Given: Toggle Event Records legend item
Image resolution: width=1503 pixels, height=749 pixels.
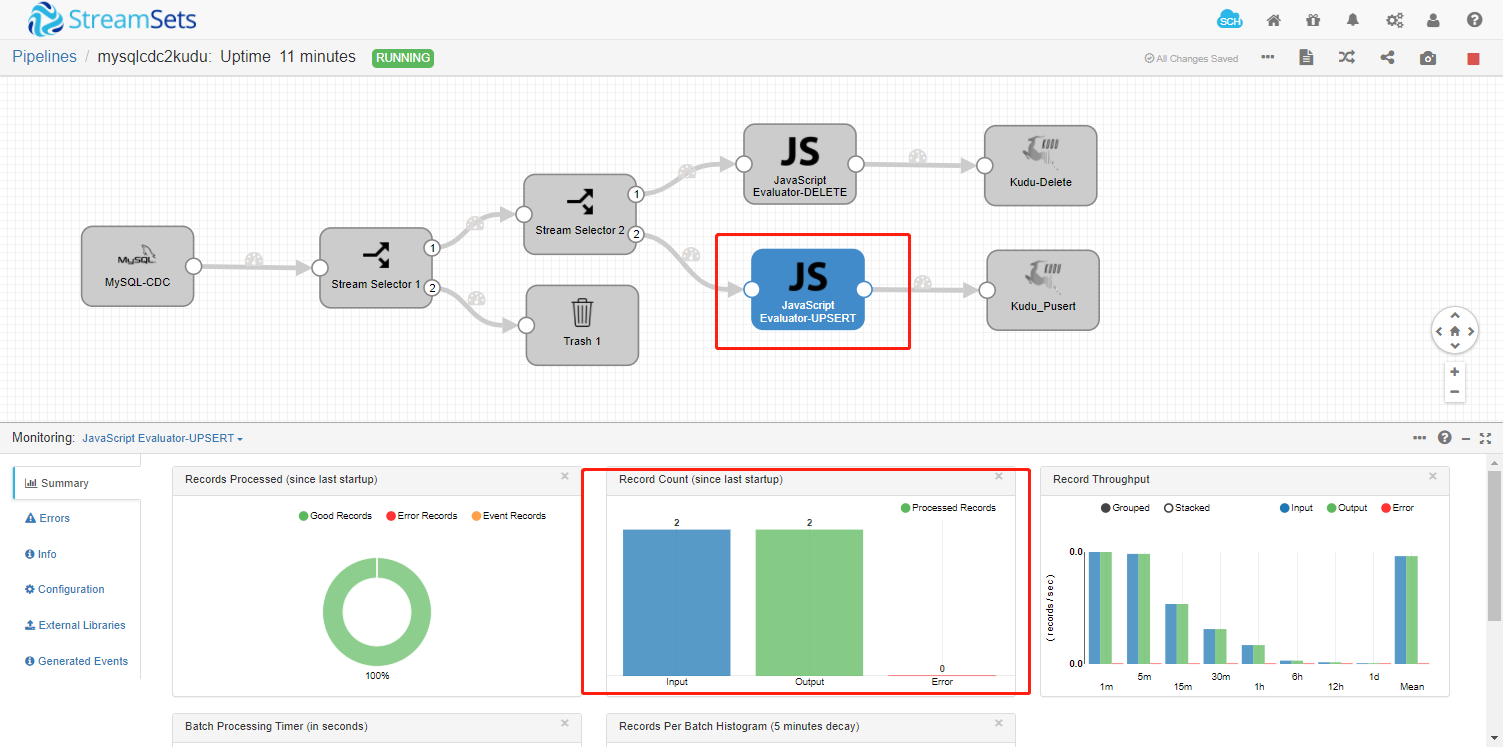Looking at the screenshot, I should [509, 516].
